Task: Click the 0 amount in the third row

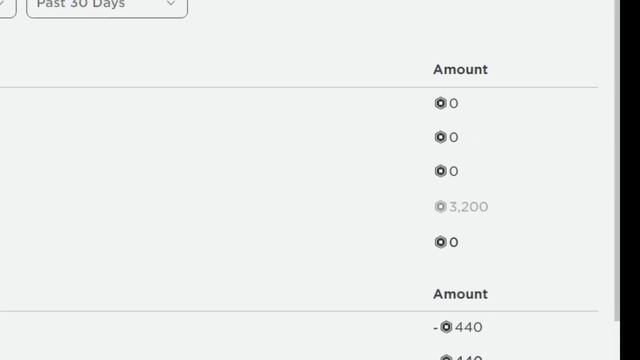Action: [x=453, y=171]
